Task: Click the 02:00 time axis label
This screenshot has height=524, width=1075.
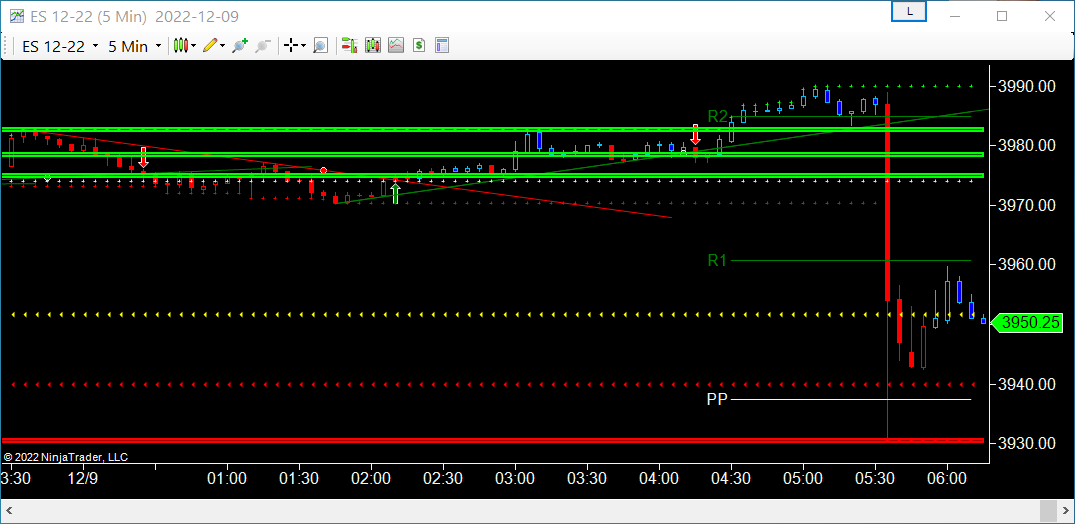Action: [371, 477]
